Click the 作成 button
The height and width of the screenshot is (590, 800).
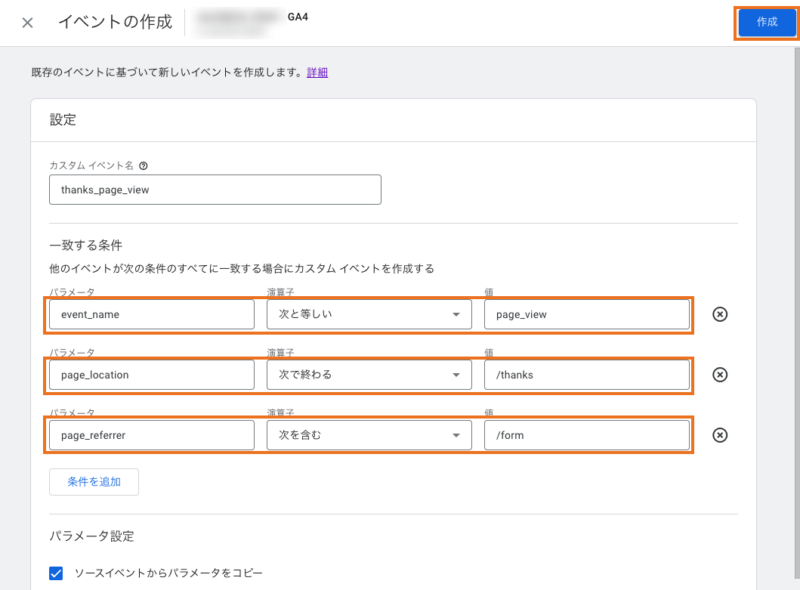pos(767,22)
